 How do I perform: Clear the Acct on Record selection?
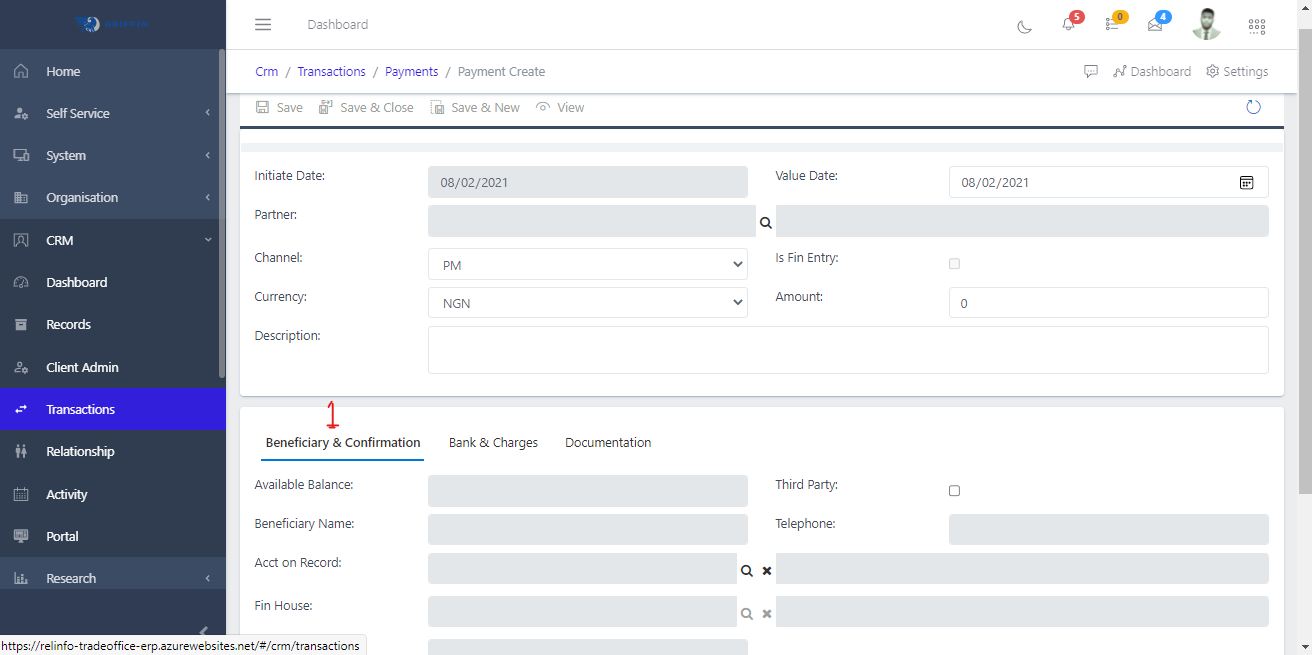point(766,570)
